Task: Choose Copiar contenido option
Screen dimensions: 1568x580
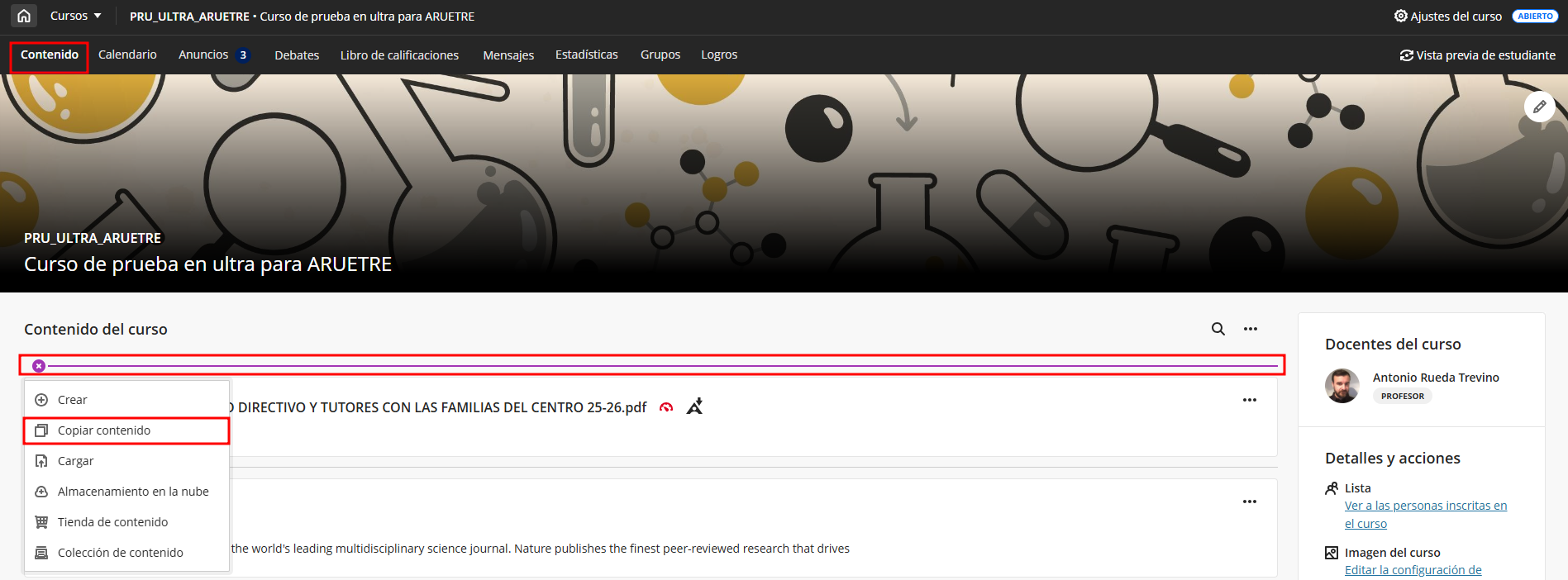Action: pyautogui.click(x=104, y=430)
